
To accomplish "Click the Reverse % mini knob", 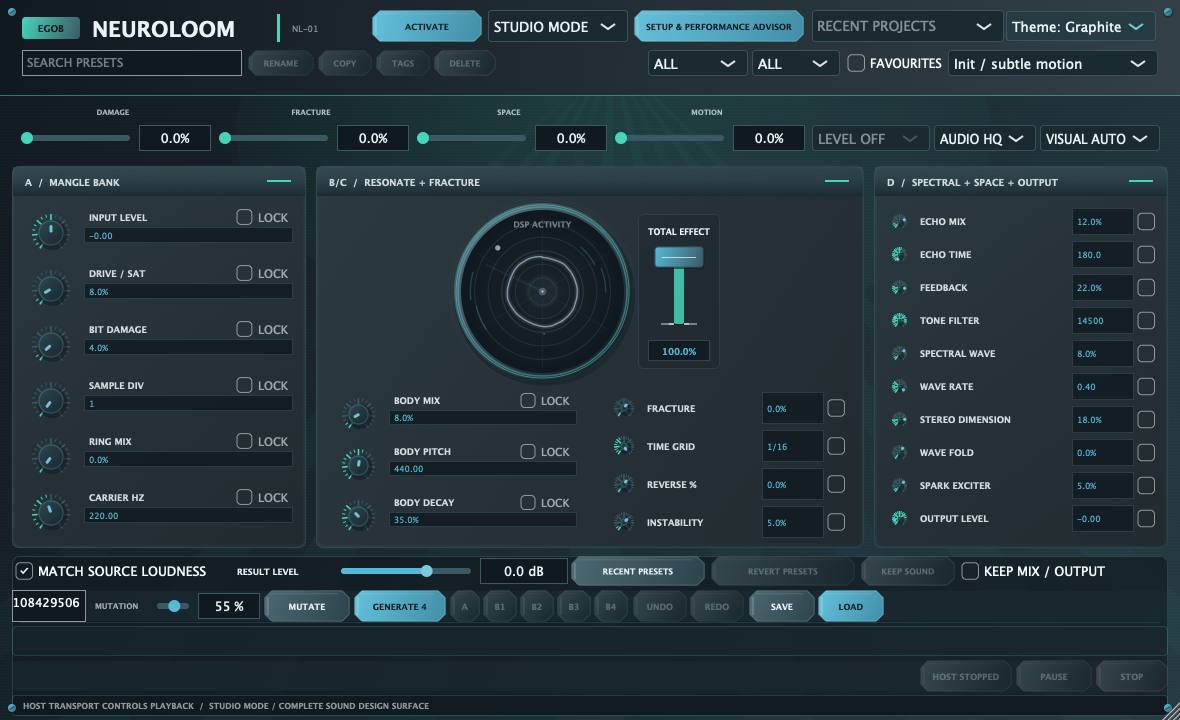I will pyautogui.click(x=624, y=484).
